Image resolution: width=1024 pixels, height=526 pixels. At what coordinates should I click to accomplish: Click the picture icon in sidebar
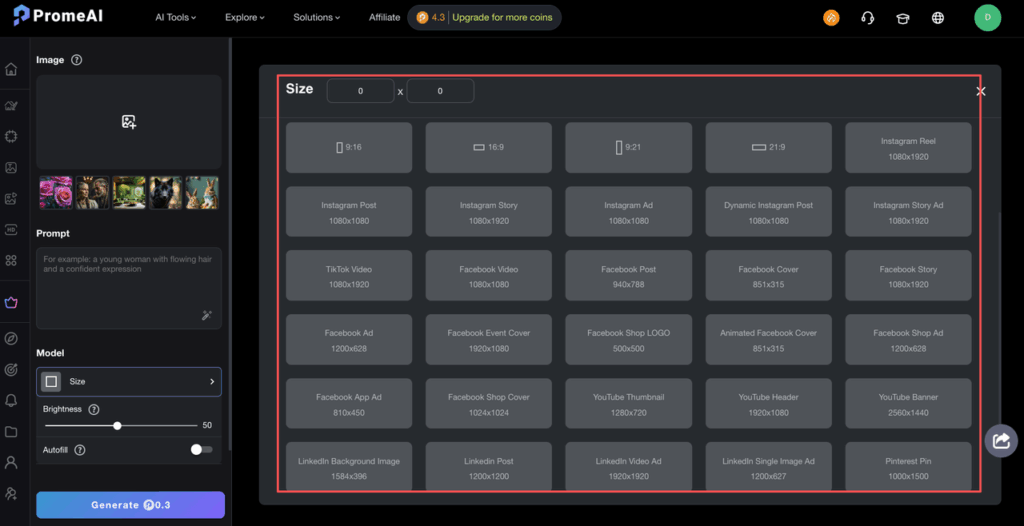click(x=10, y=167)
